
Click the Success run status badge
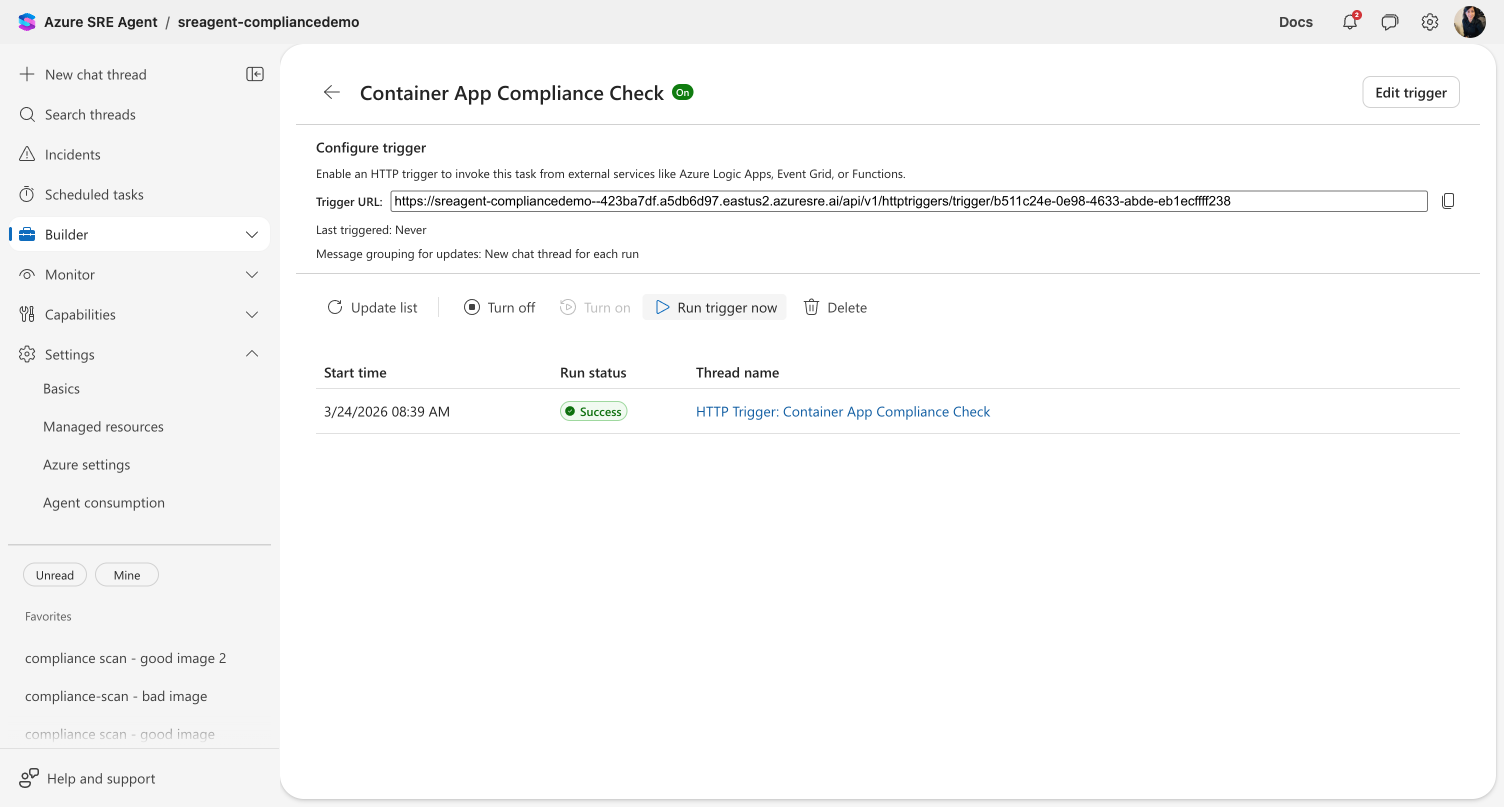pyautogui.click(x=593, y=411)
